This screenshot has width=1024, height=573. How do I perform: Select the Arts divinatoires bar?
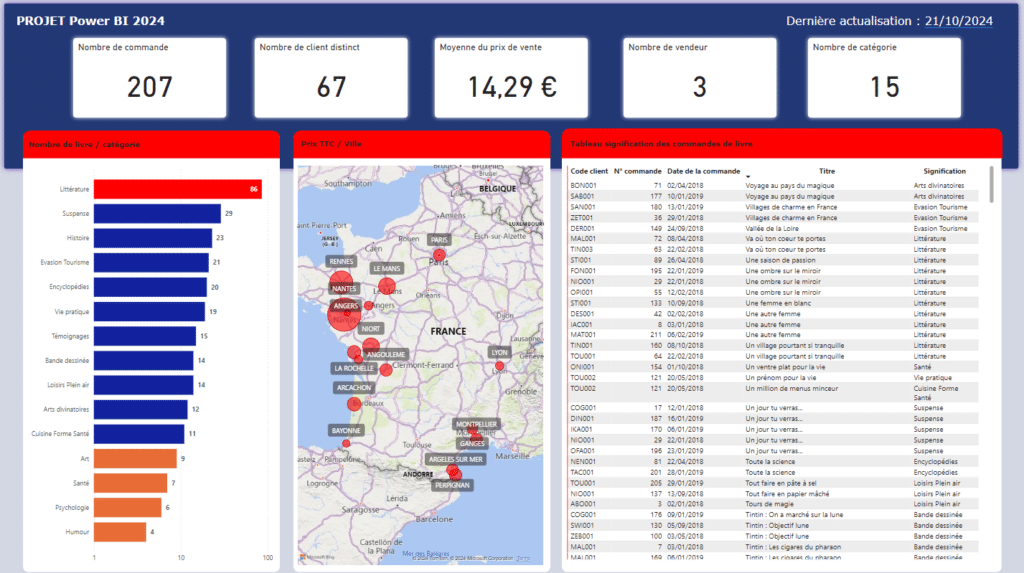(140, 410)
